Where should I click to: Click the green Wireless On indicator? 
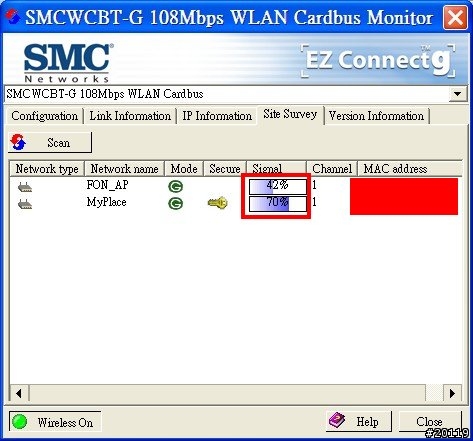pos(19,421)
